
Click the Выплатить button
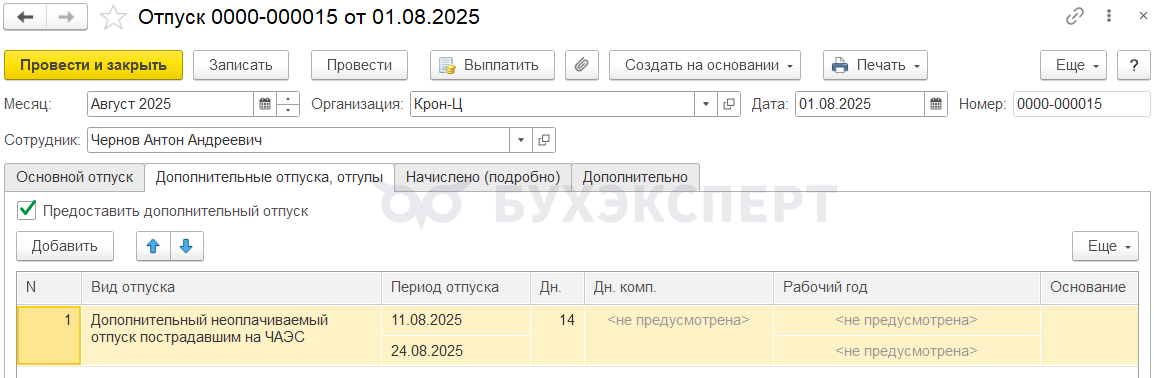(492, 65)
